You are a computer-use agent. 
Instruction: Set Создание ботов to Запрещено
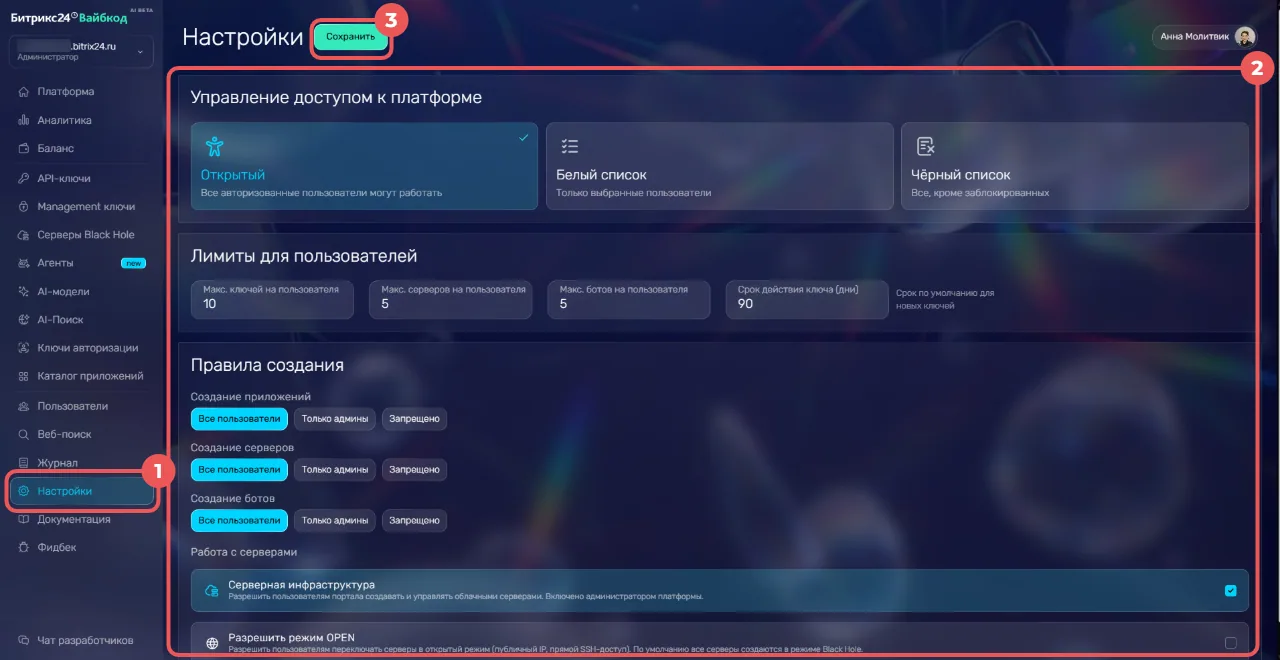pyautogui.click(x=414, y=520)
